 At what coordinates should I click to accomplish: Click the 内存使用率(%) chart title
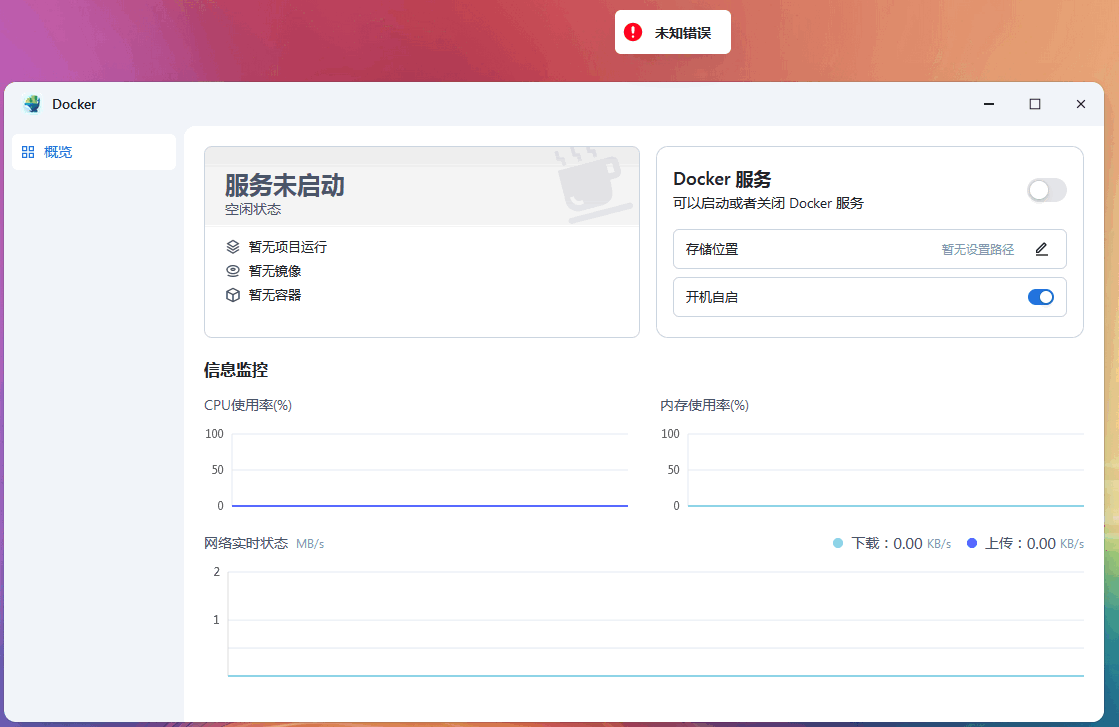click(704, 405)
